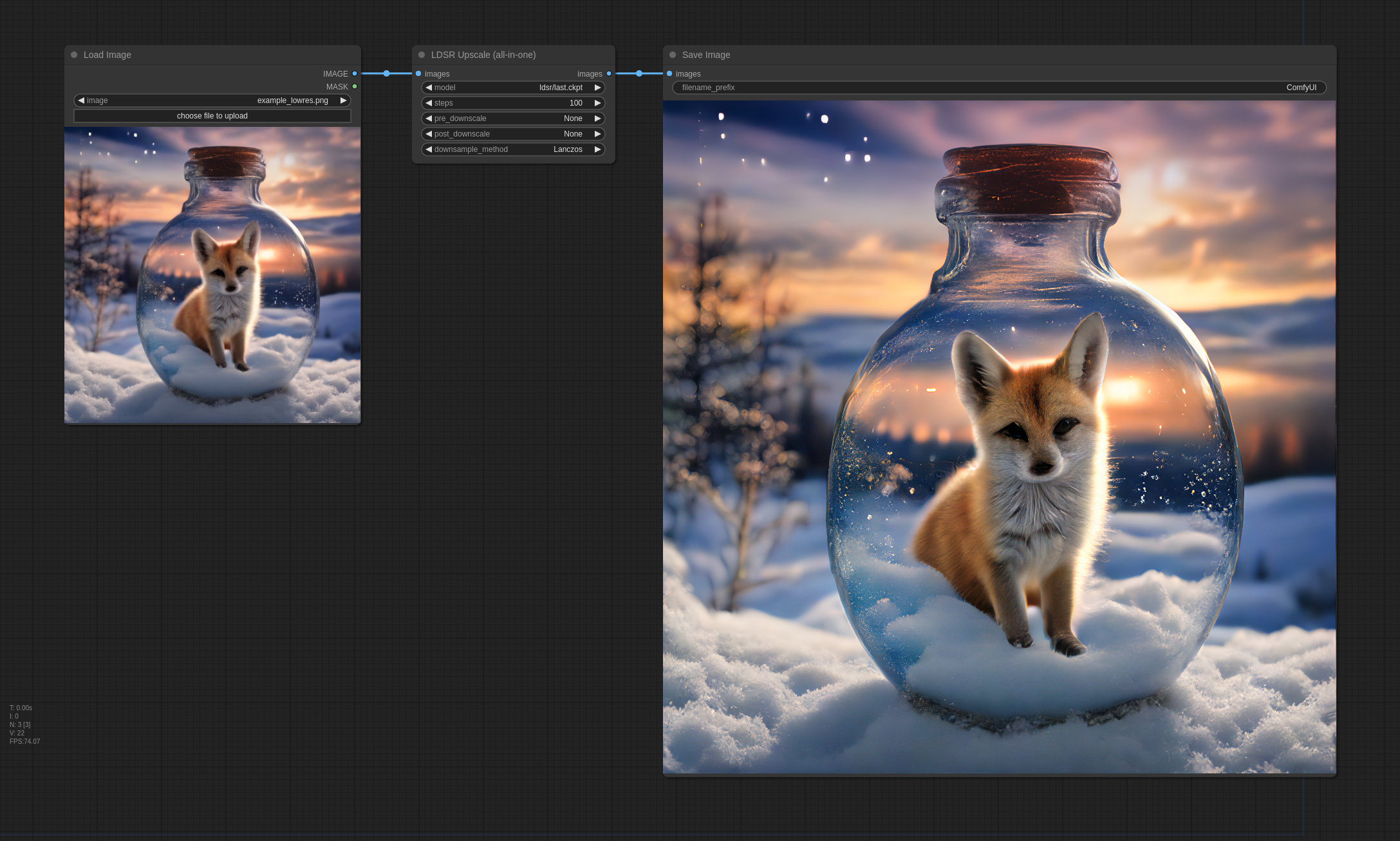Image resolution: width=1400 pixels, height=841 pixels.
Task: Click the link midpoint between Load Image and LDSR
Action: tap(386, 73)
